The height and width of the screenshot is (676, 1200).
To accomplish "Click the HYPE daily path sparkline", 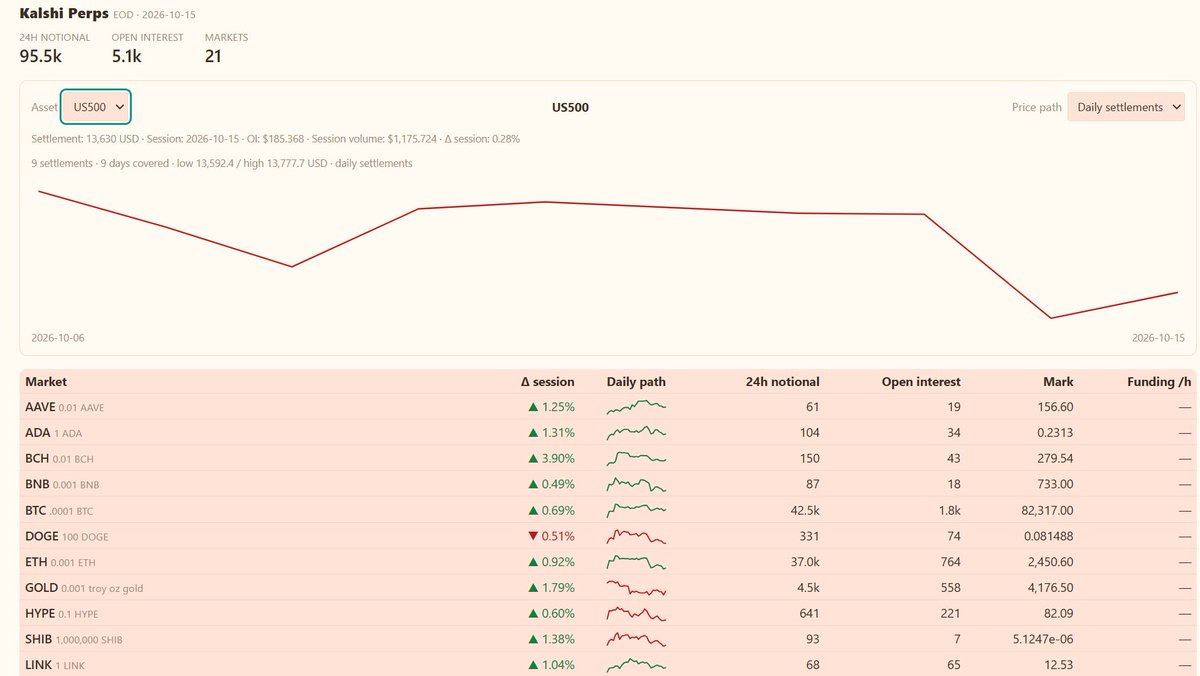I will pyautogui.click(x=636, y=614).
